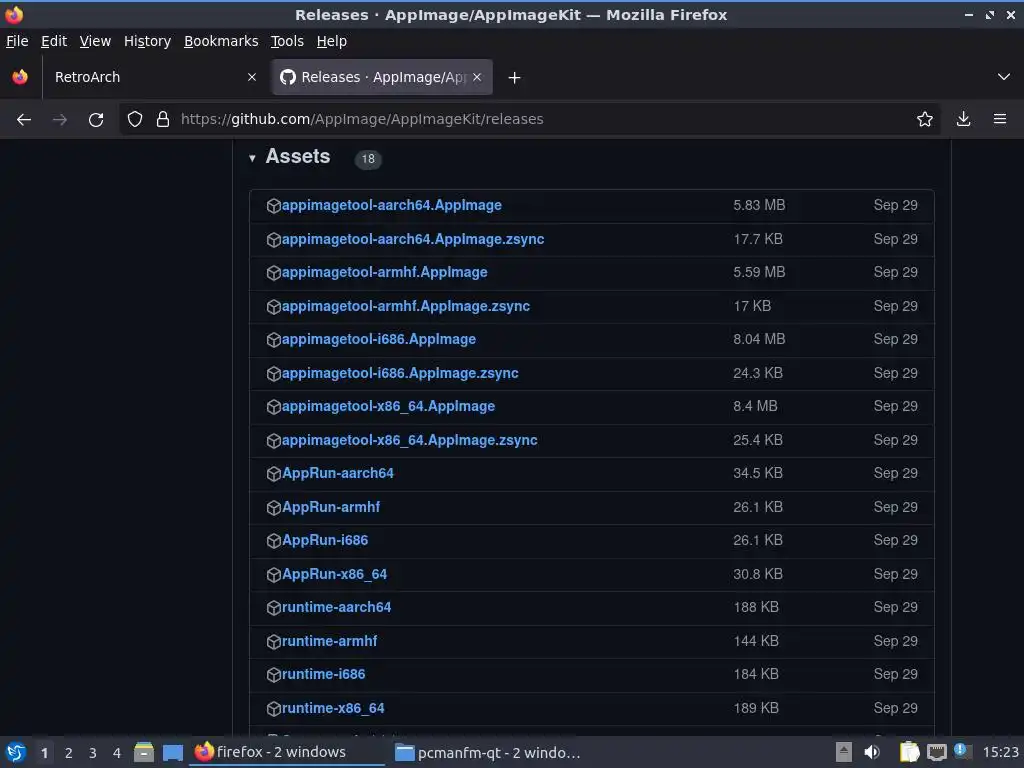Click the show desktop icon in panel
1024x768 pixels.
172,753
